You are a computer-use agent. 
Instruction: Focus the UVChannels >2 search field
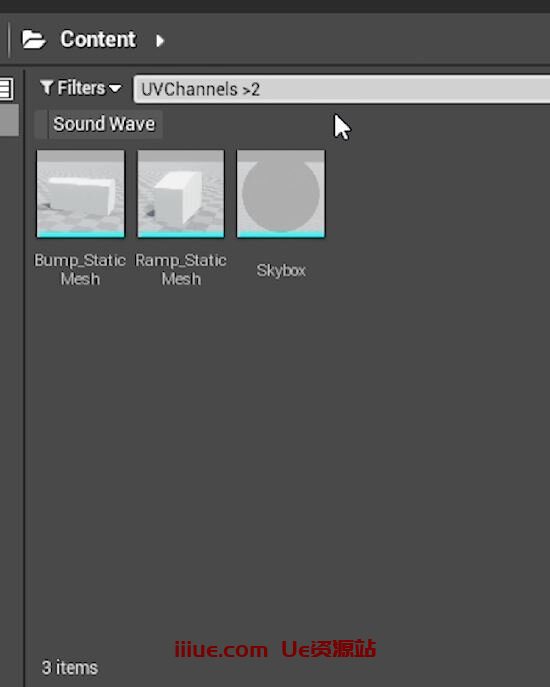(x=341, y=89)
